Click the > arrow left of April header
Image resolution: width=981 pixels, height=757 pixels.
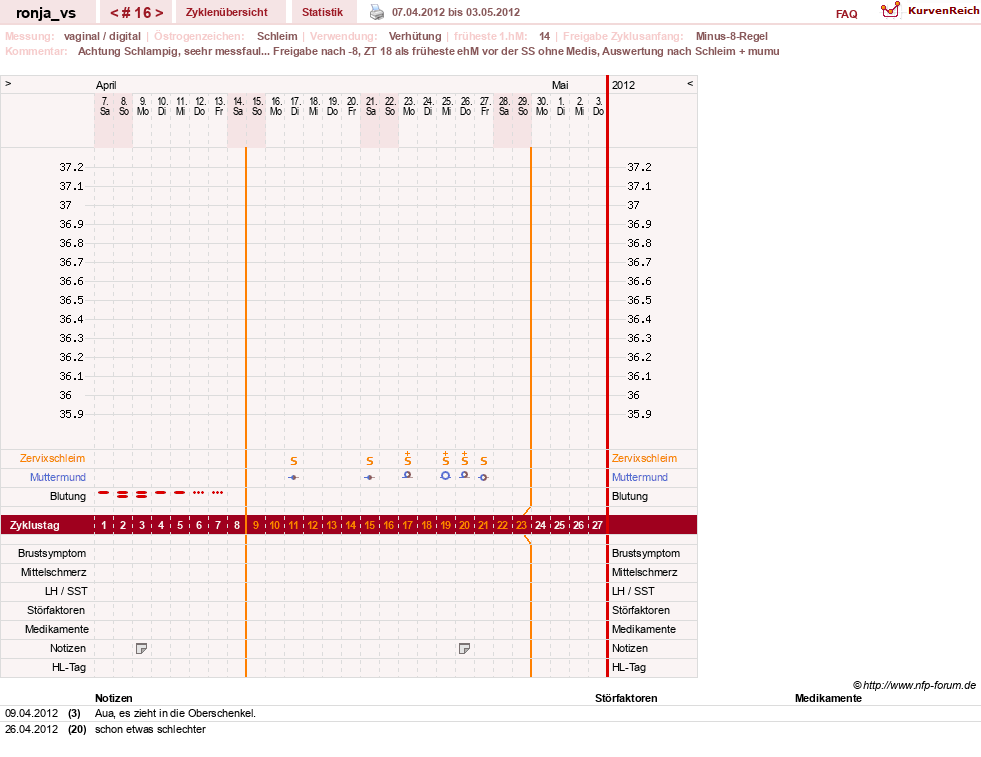click(x=8, y=83)
